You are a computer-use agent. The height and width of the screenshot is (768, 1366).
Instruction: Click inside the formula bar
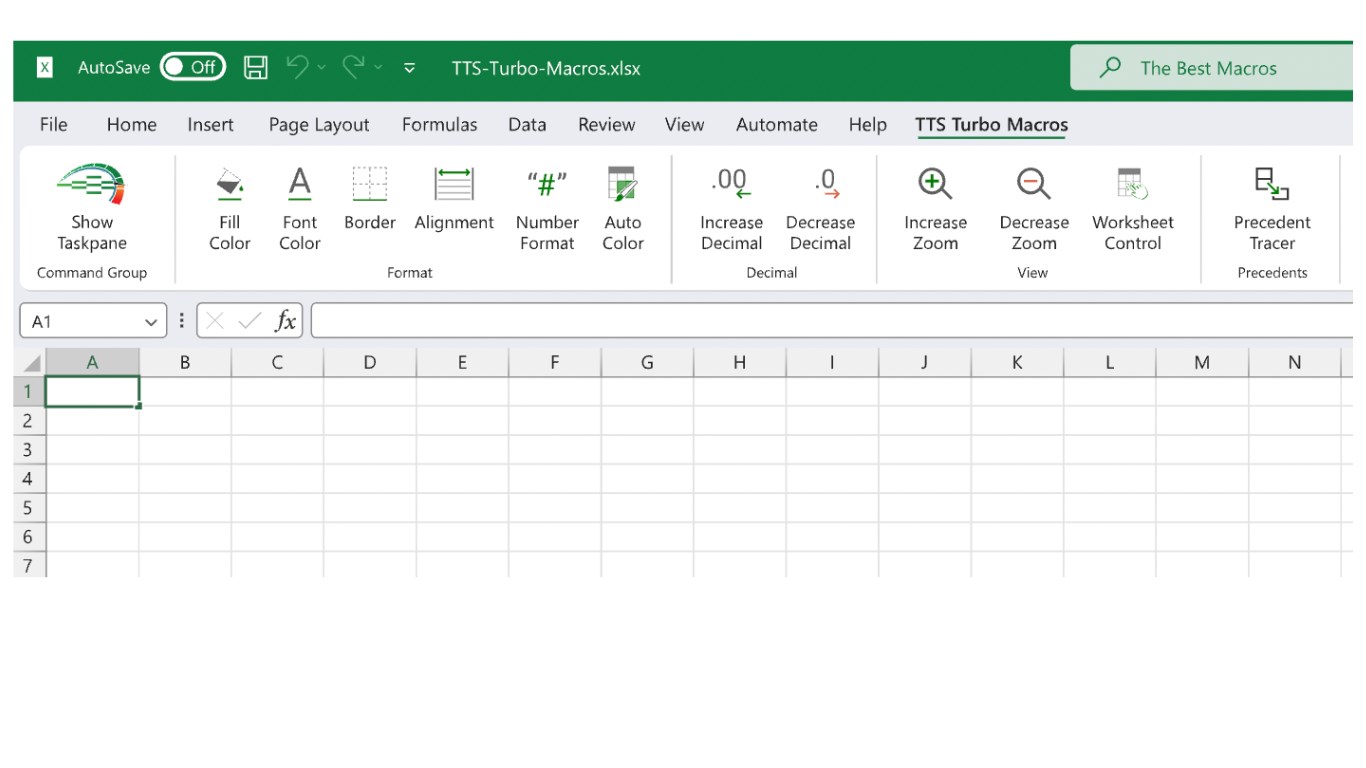point(832,321)
